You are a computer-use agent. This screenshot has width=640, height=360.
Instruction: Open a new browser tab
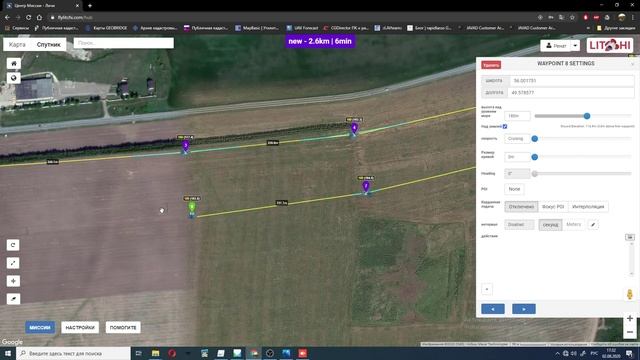tap(90, 6)
